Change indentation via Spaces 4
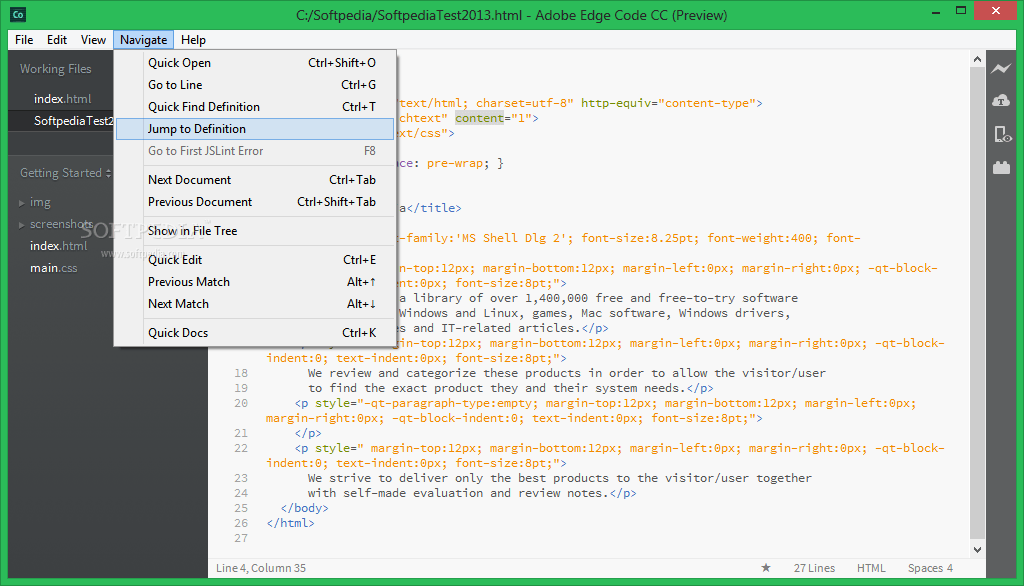The width and height of the screenshot is (1024, 586). point(930,568)
